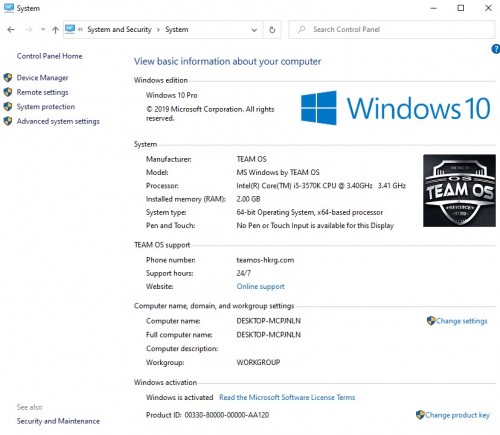Expand address bar history dropdown
This screenshot has height=435, width=500.
click(x=254, y=30)
